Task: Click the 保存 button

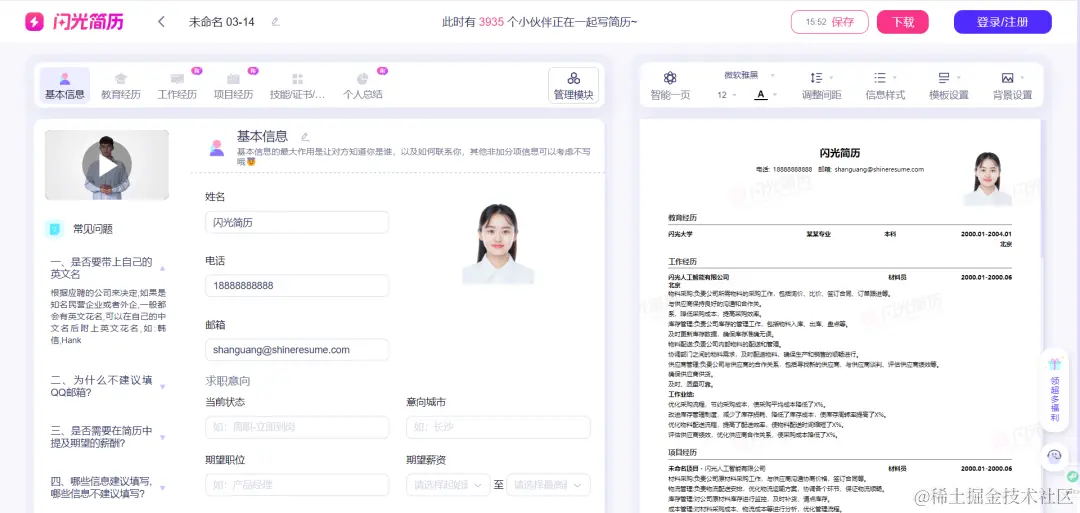Action: [x=830, y=22]
